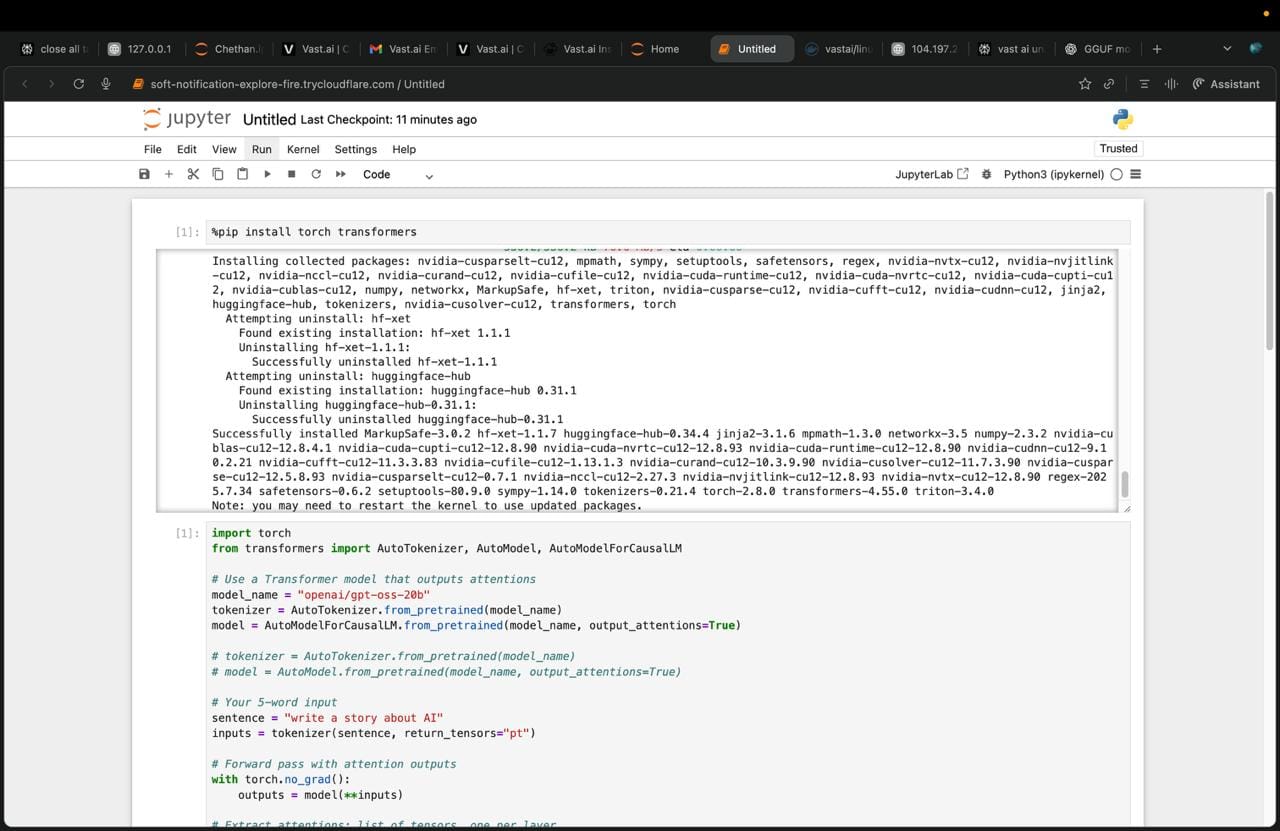Insert a new cell with the plus icon
The width and height of the screenshot is (1280, 831).
(x=168, y=174)
